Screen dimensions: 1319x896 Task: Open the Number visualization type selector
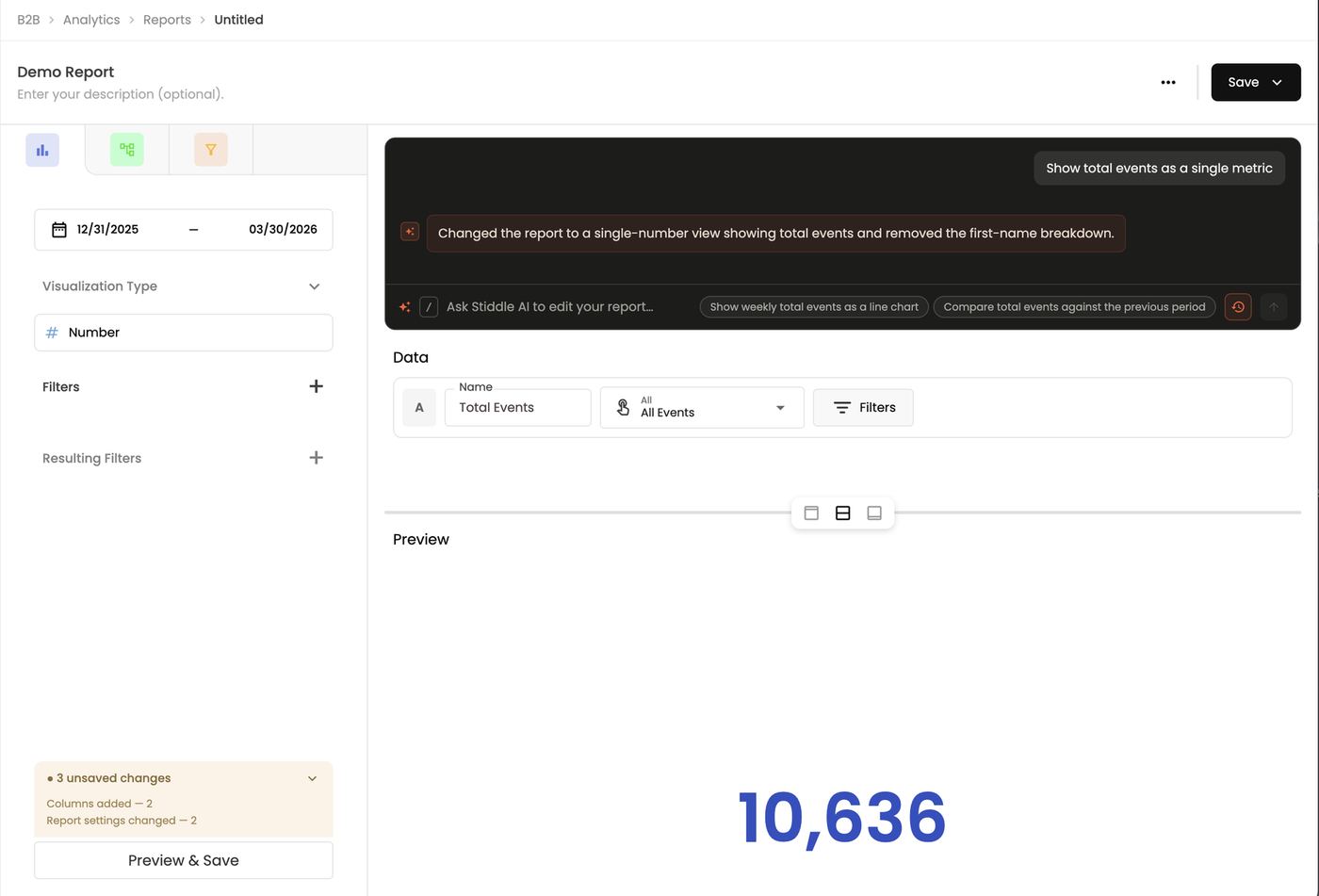[x=184, y=333]
